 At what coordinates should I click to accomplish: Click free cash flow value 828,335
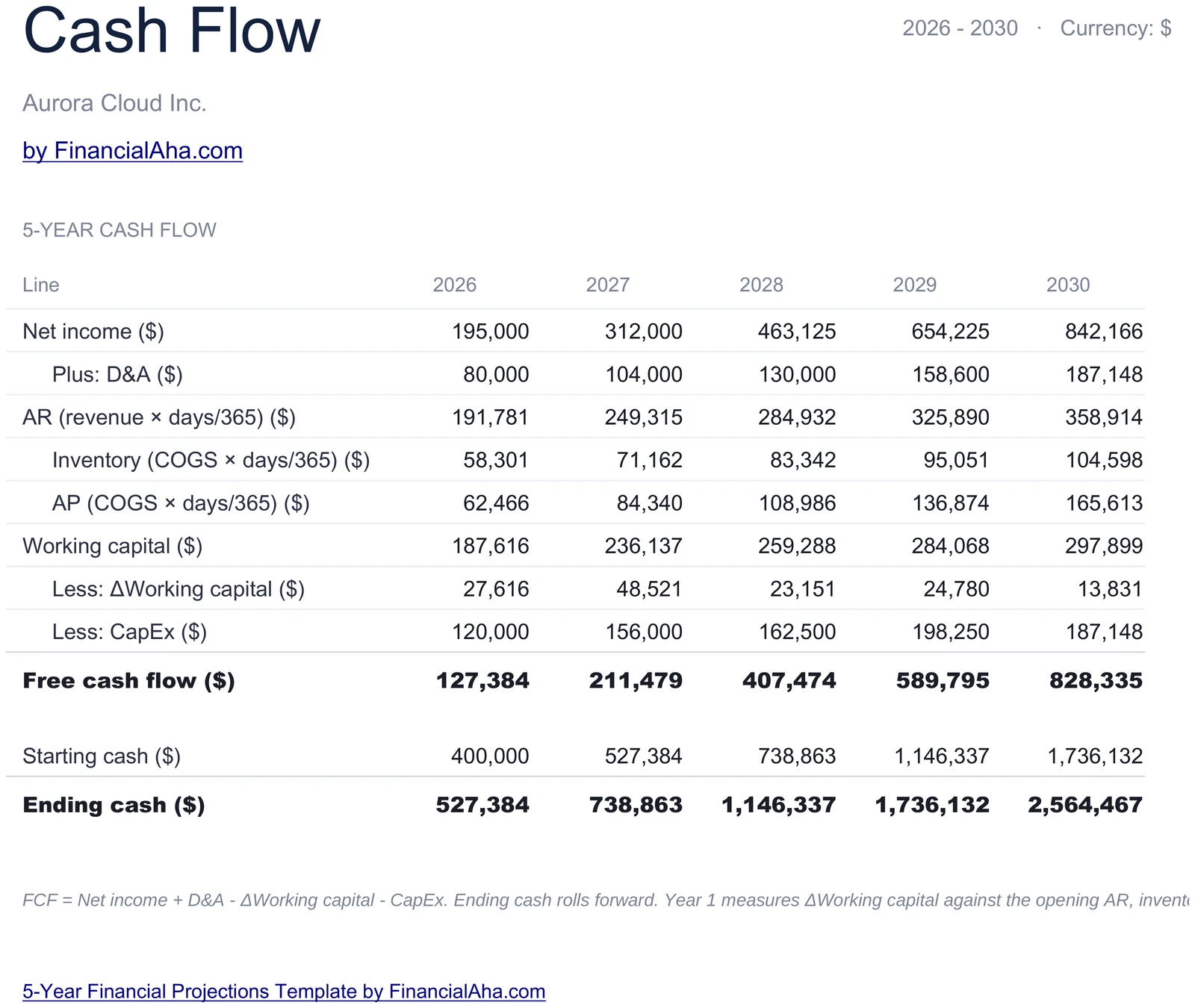(1096, 680)
